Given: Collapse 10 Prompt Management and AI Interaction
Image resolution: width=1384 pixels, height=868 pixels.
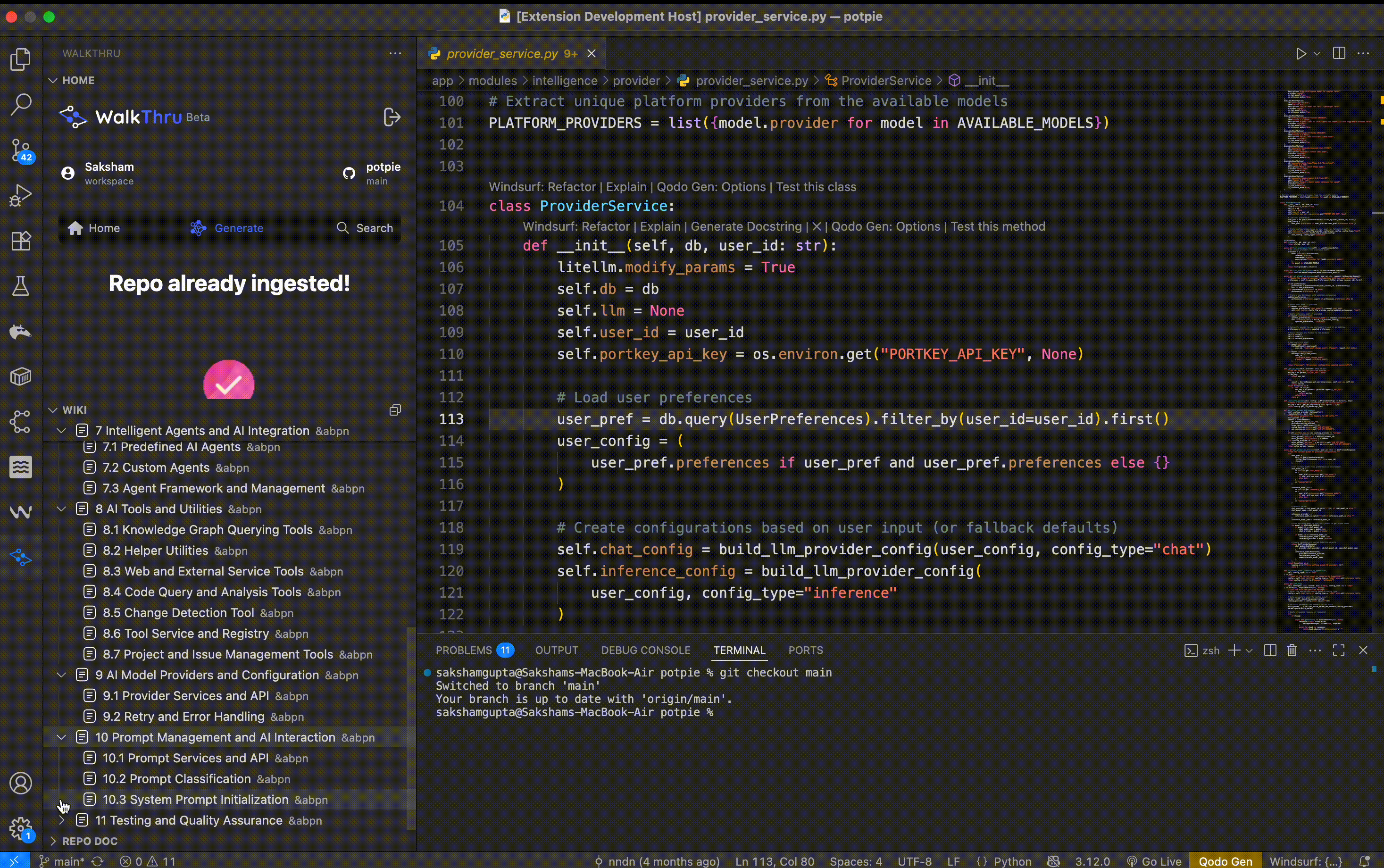Looking at the screenshot, I should coord(62,737).
